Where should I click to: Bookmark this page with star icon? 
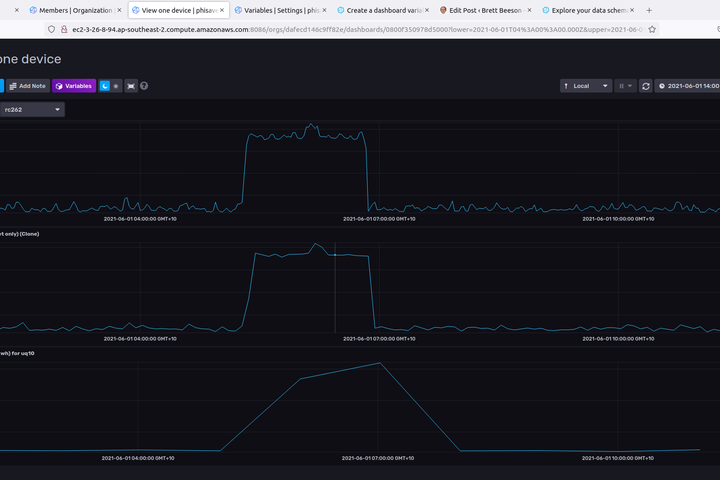[x=652, y=29]
